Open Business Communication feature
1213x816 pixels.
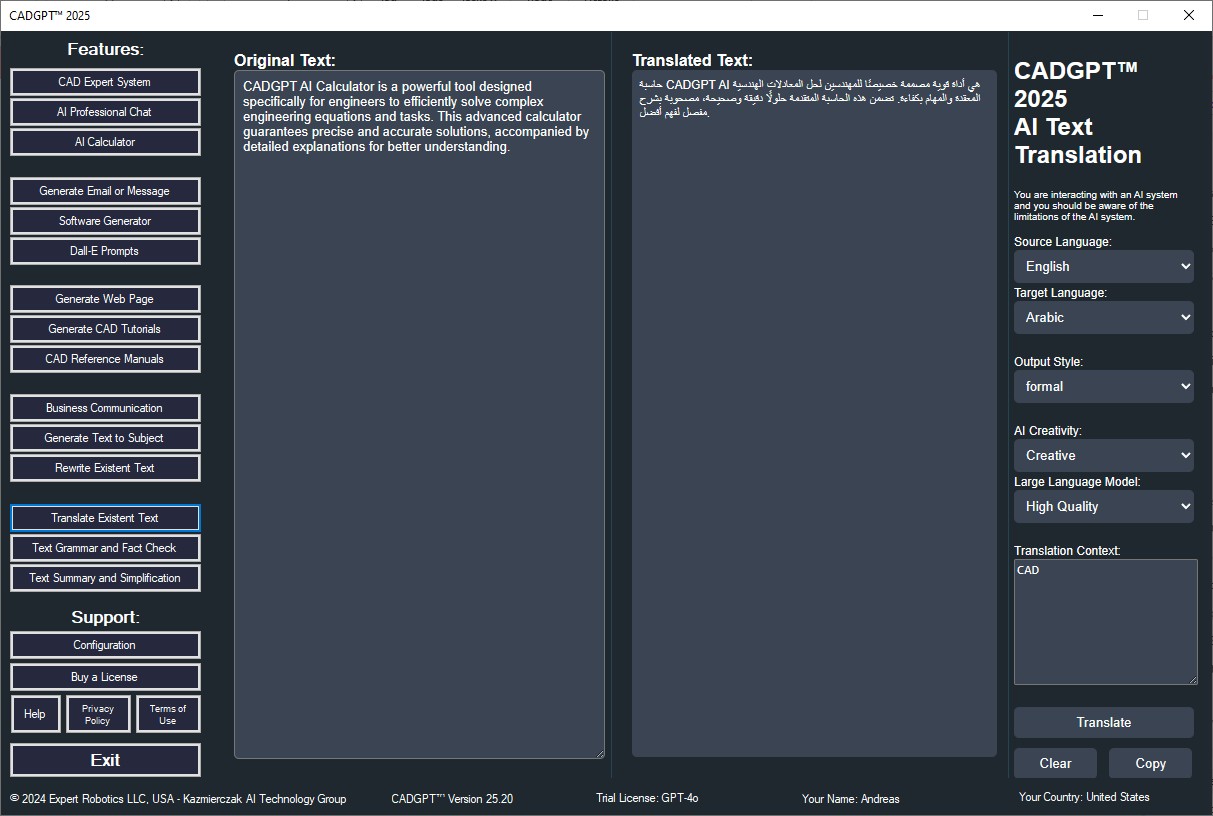pos(105,408)
